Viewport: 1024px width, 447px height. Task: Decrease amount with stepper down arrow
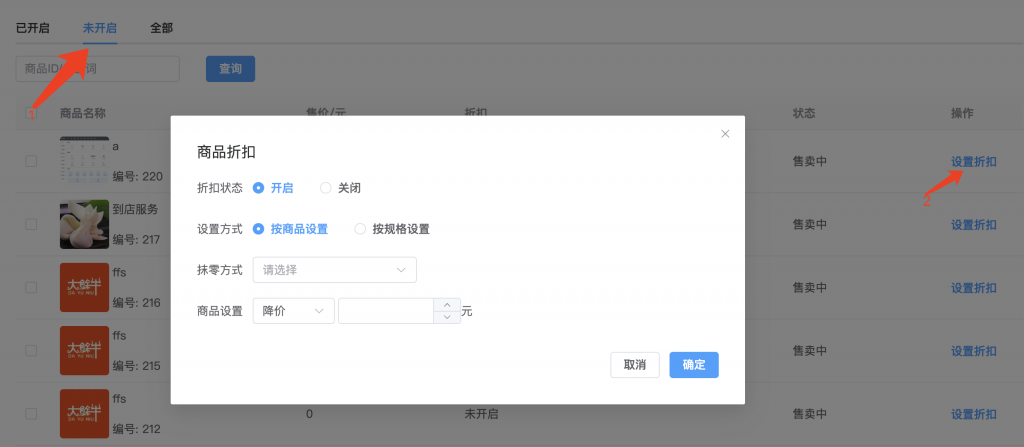click(447, 318)
